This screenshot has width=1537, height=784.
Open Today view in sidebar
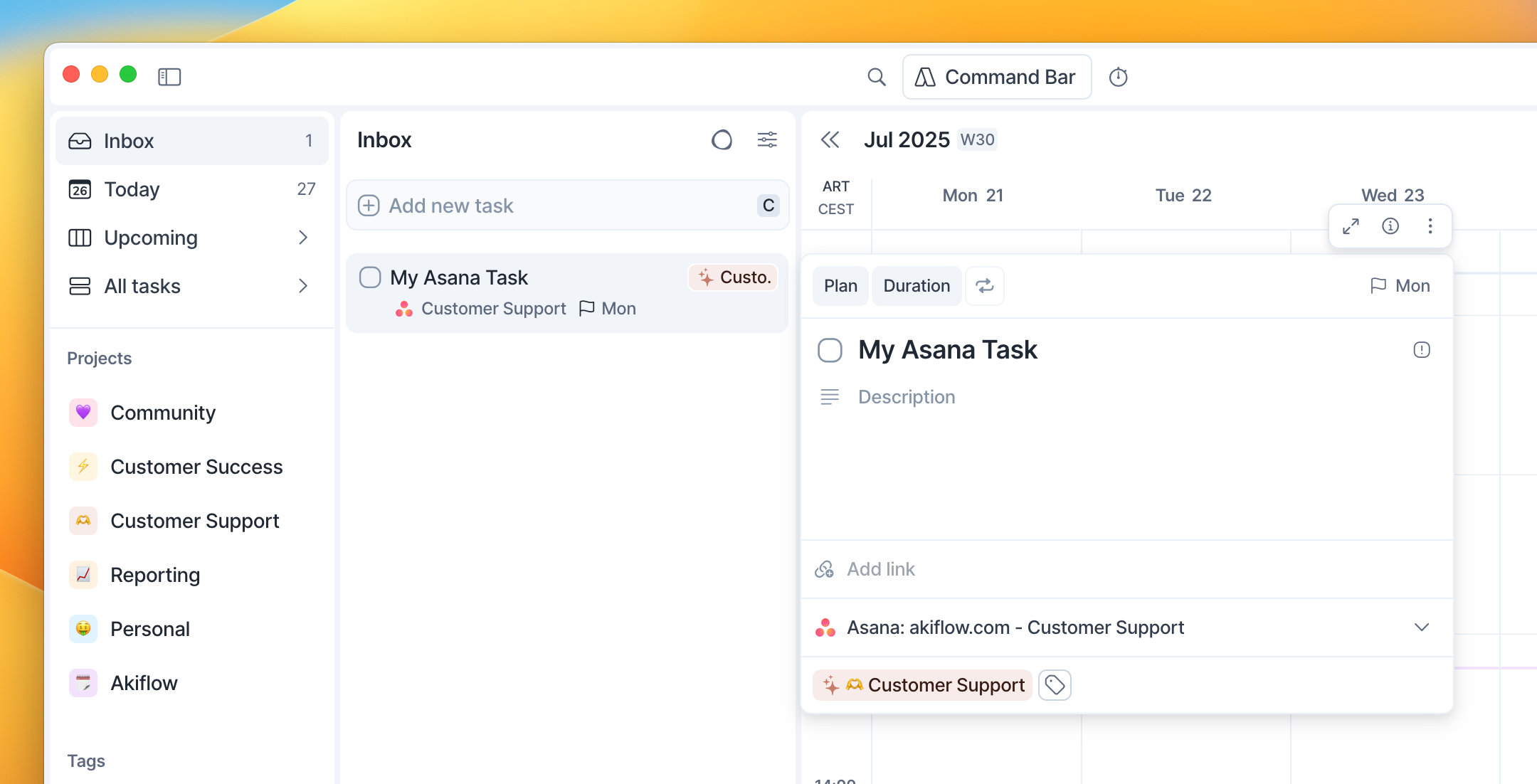pos(192,189)
